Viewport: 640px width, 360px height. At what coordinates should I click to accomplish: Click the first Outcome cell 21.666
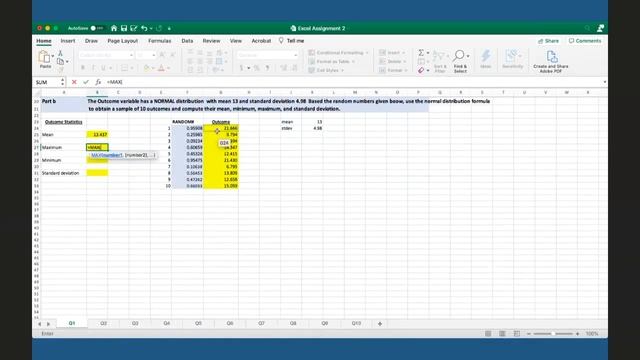(x=221, y=128)
